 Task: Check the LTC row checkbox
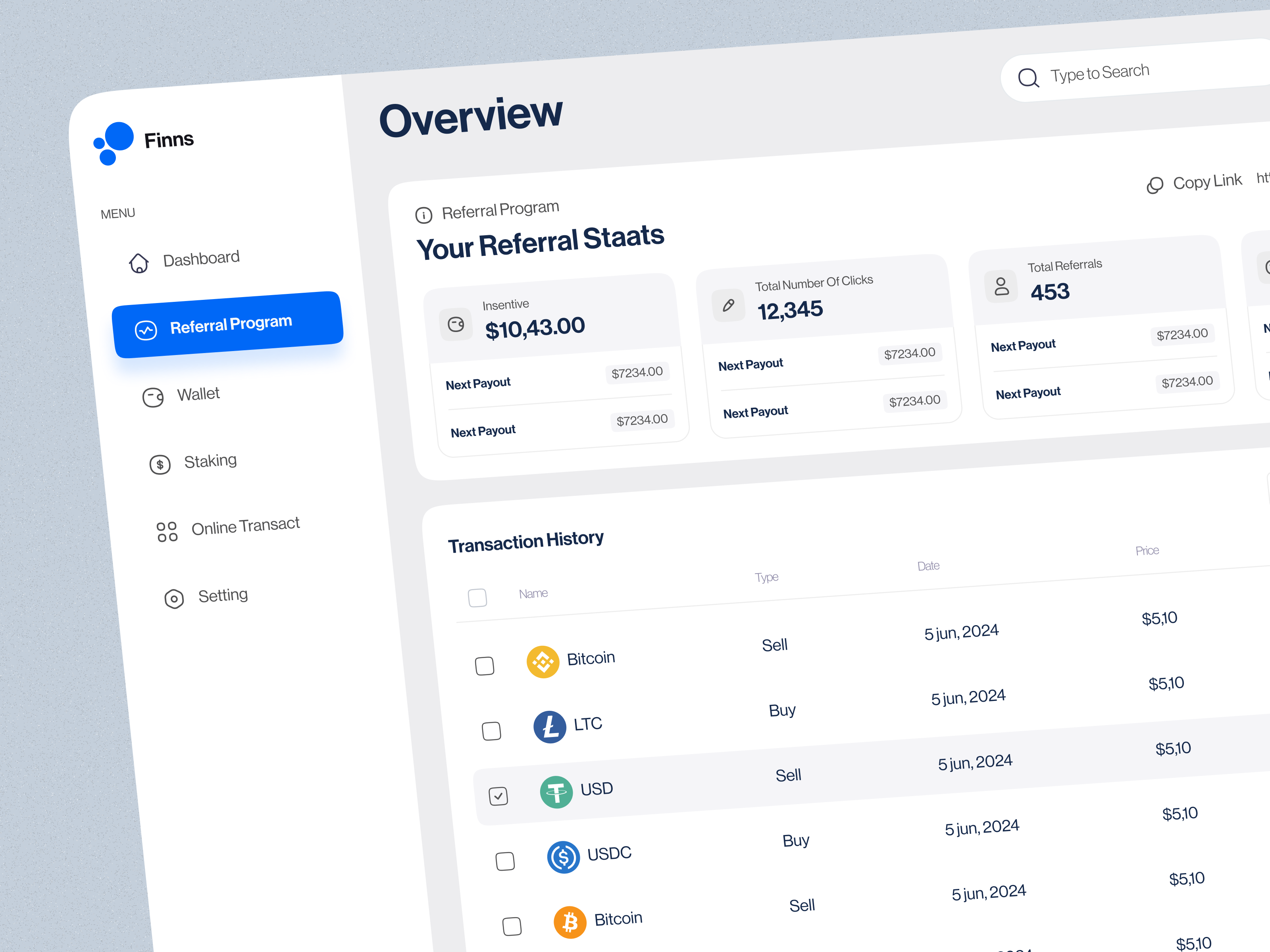491,731
